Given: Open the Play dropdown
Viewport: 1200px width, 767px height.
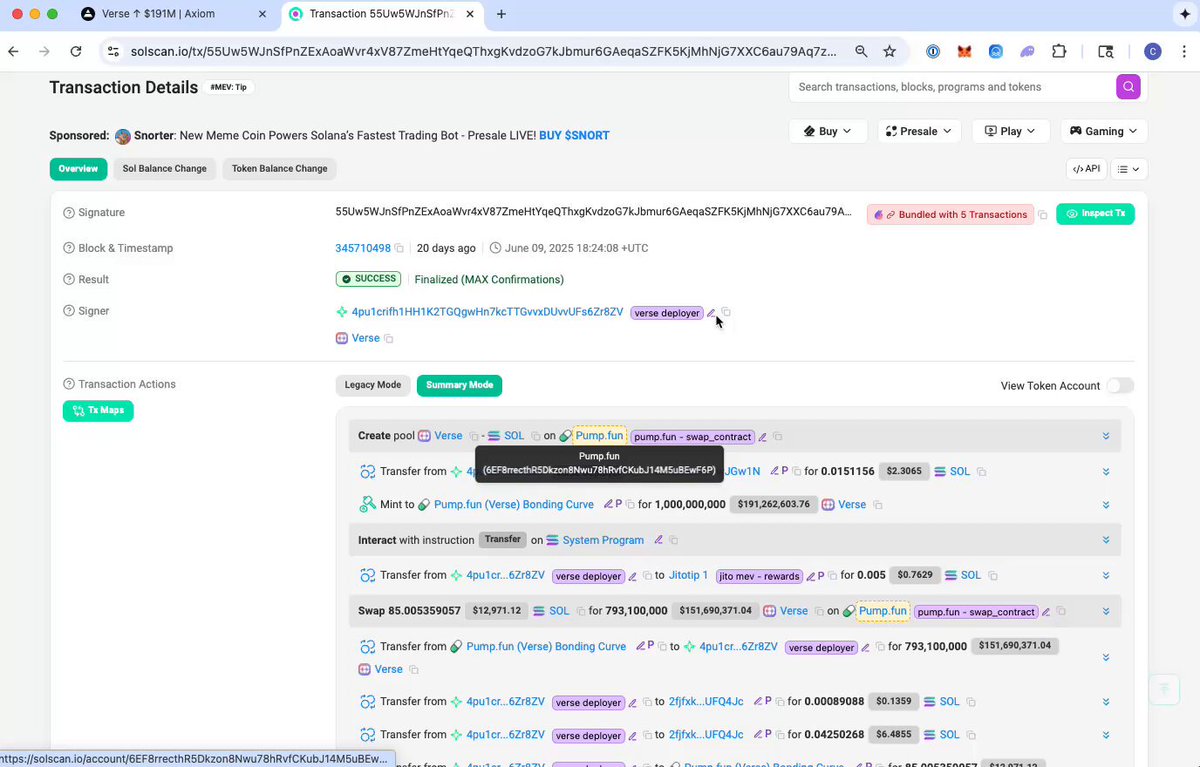Looking at the screenshot, I should (1010, 131).
